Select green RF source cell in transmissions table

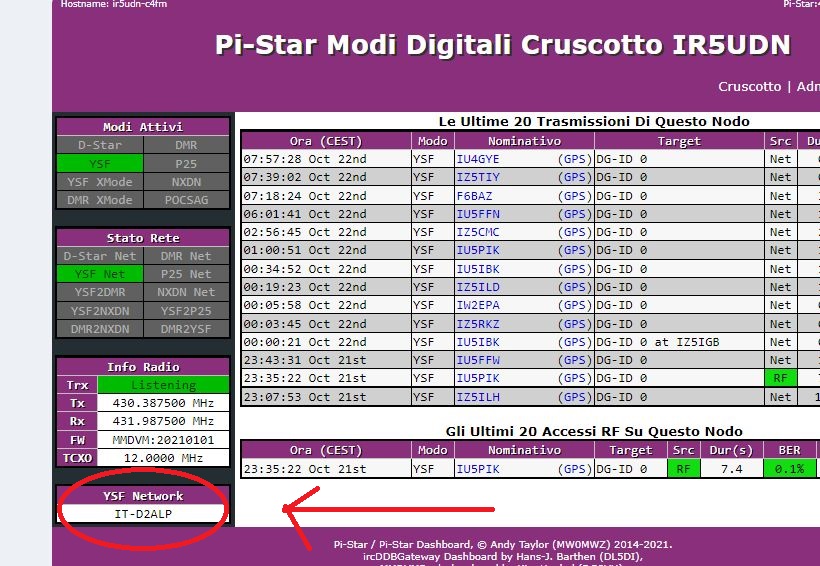pyautogui.click(x=780, y=378)
